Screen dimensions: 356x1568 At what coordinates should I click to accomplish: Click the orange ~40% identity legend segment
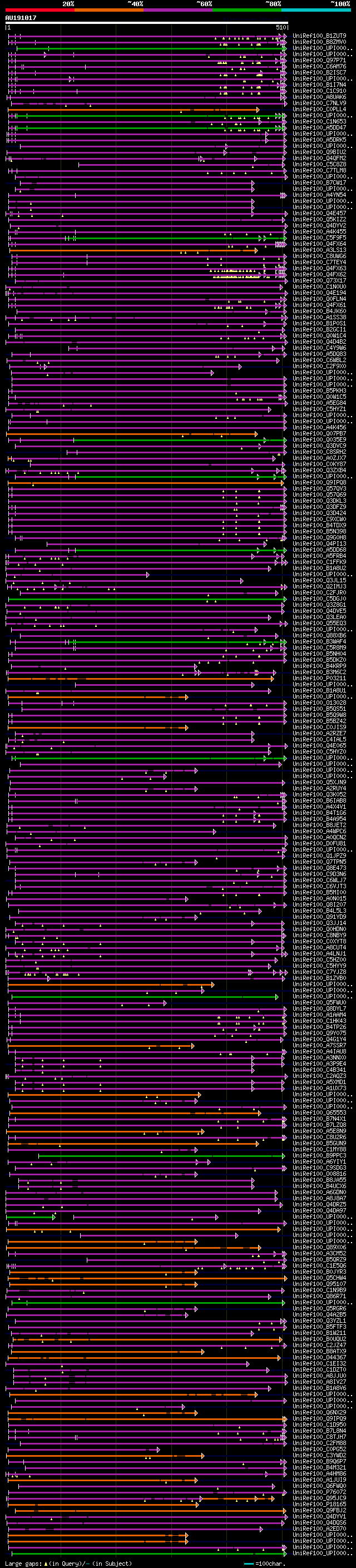[x=109, y=11]
